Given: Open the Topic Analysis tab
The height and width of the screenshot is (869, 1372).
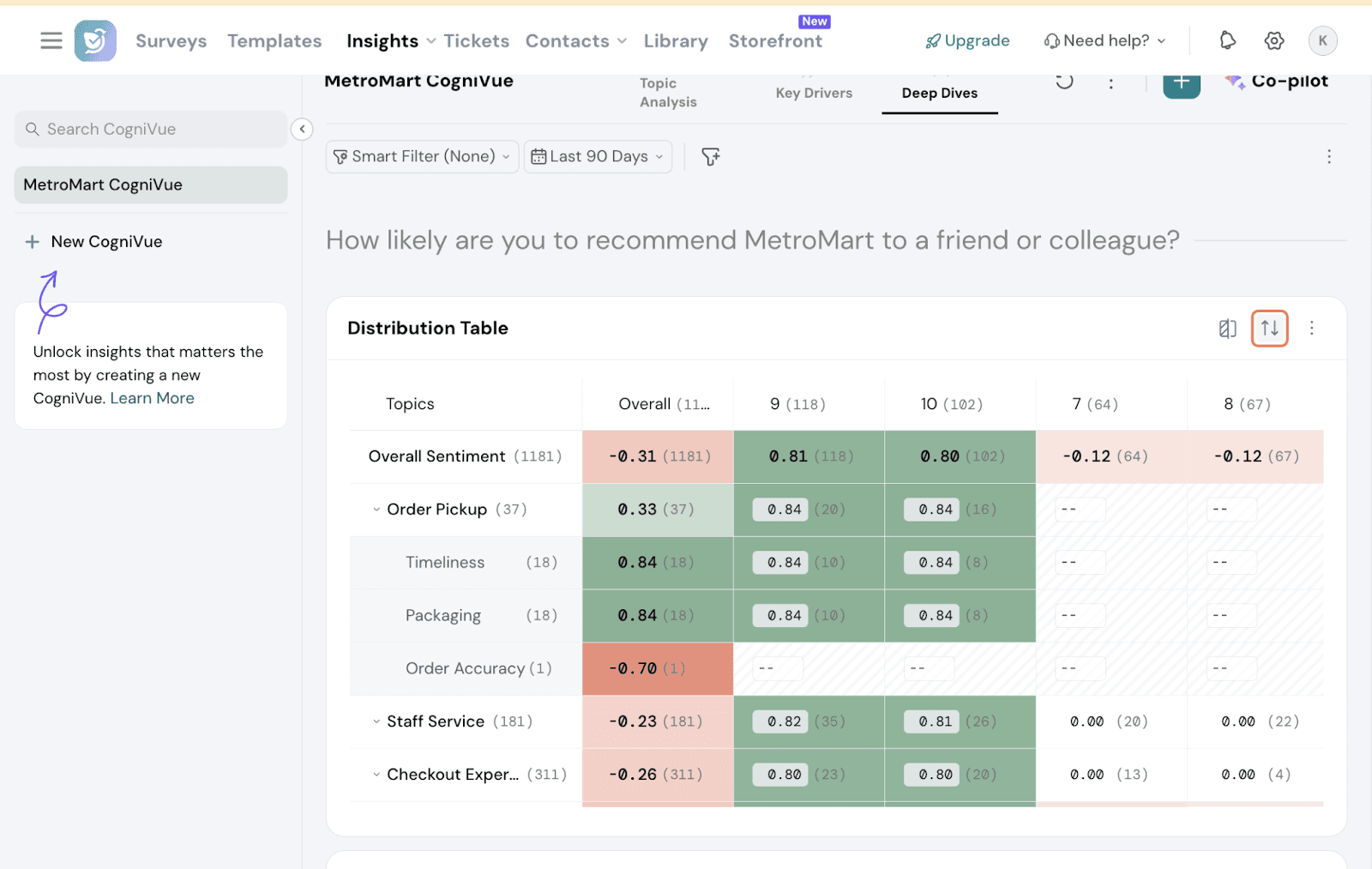Looking at the screenshot, I should pyautogui.click(x=668, y=93).
